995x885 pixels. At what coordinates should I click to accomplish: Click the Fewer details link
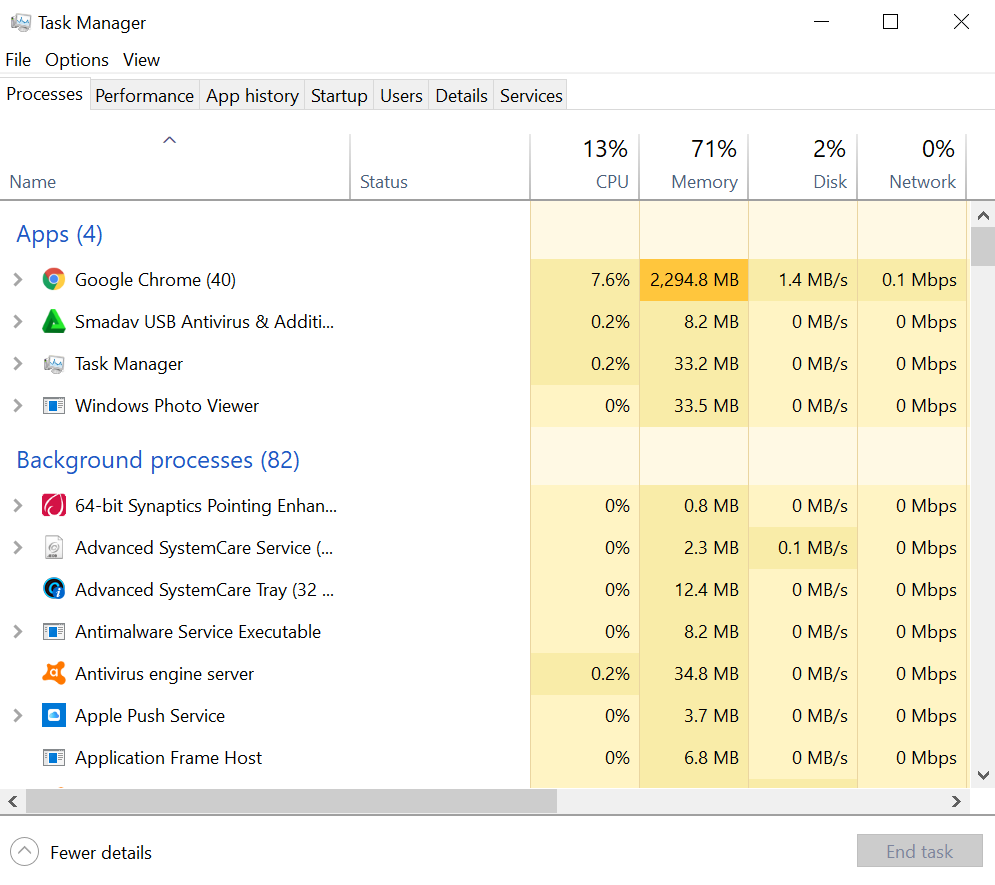click(x=101, y=853)
